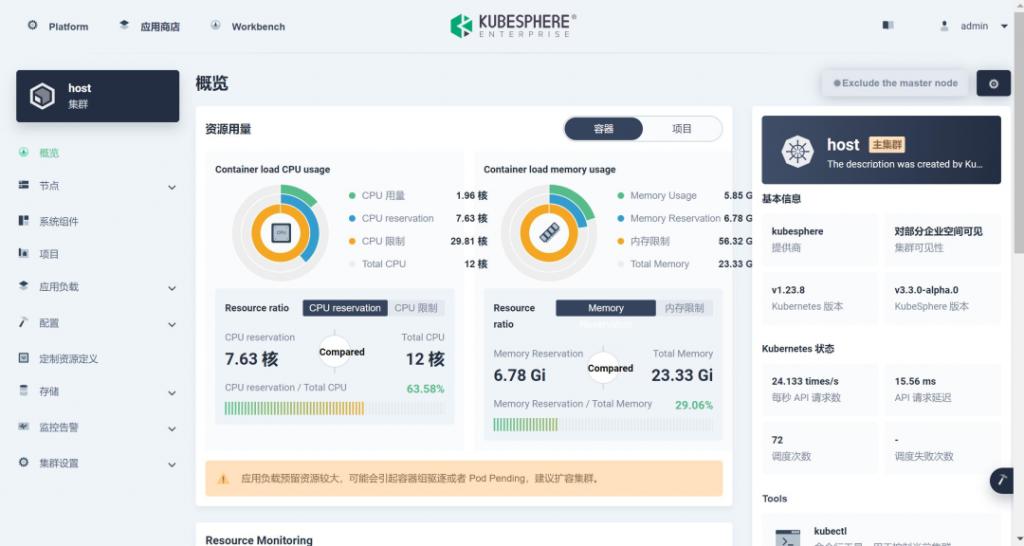Screen dimensions: 1024x546
Task: Click the 定制资源定义 sidebar icon
Action: click(x=24, y=358)
